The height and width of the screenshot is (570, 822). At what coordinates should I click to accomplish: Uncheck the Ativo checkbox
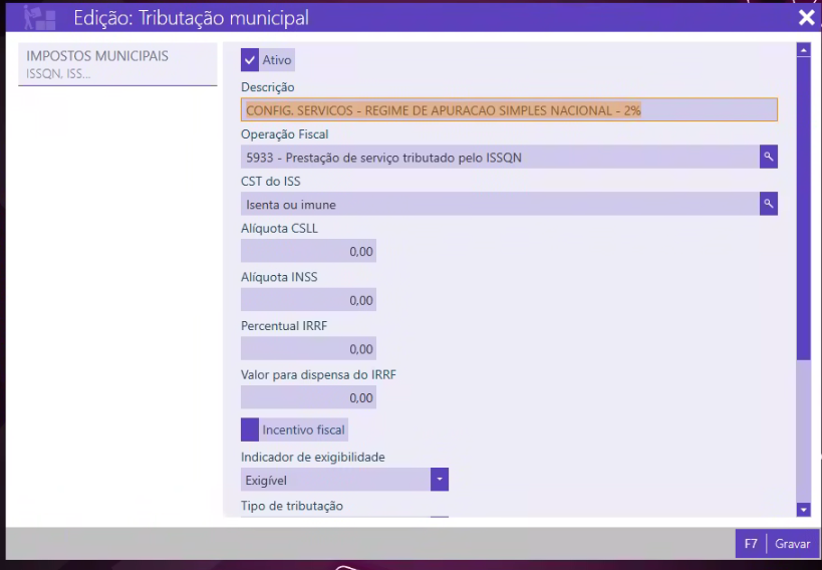250,60
